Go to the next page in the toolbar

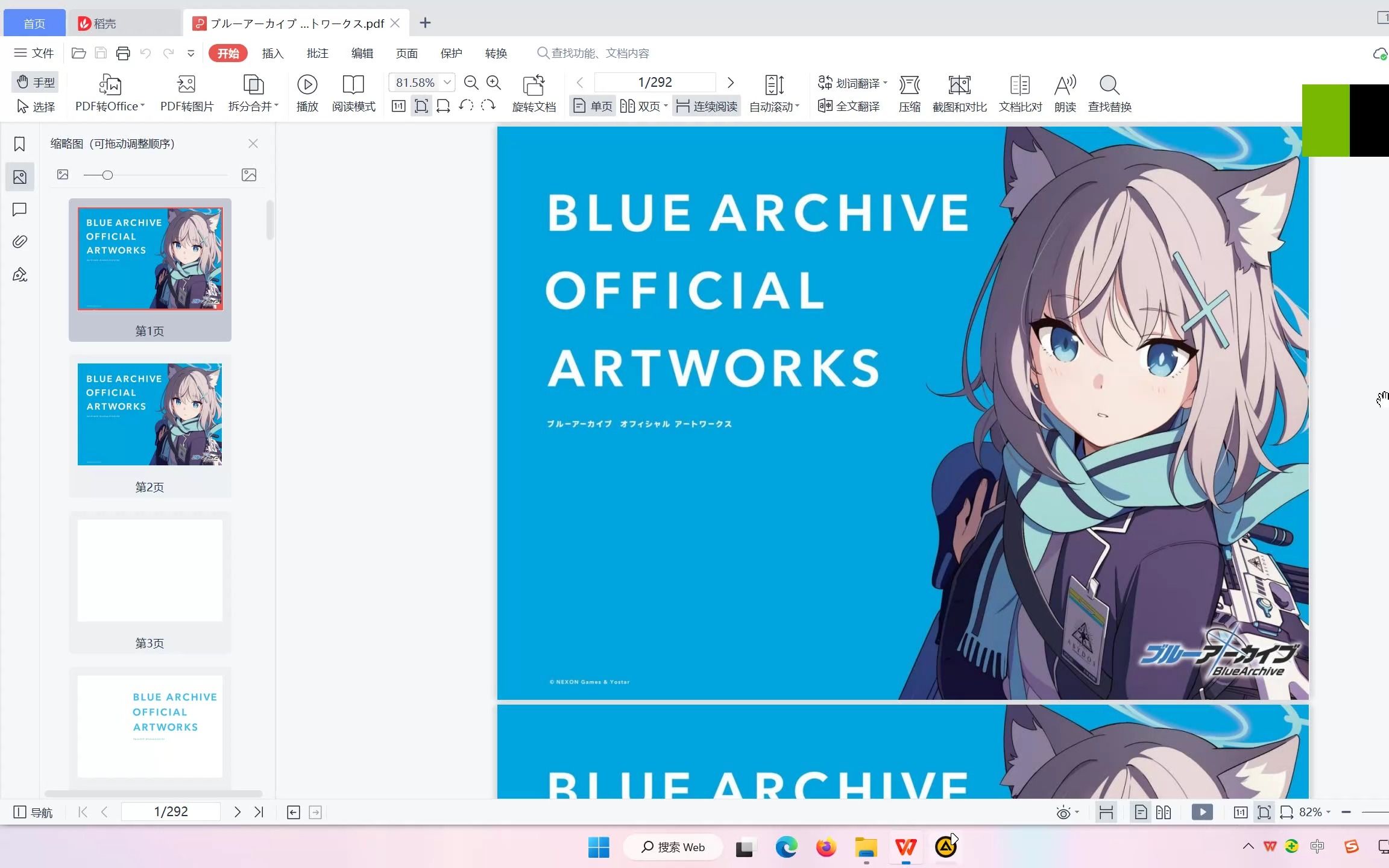click(x=731, y=83)
